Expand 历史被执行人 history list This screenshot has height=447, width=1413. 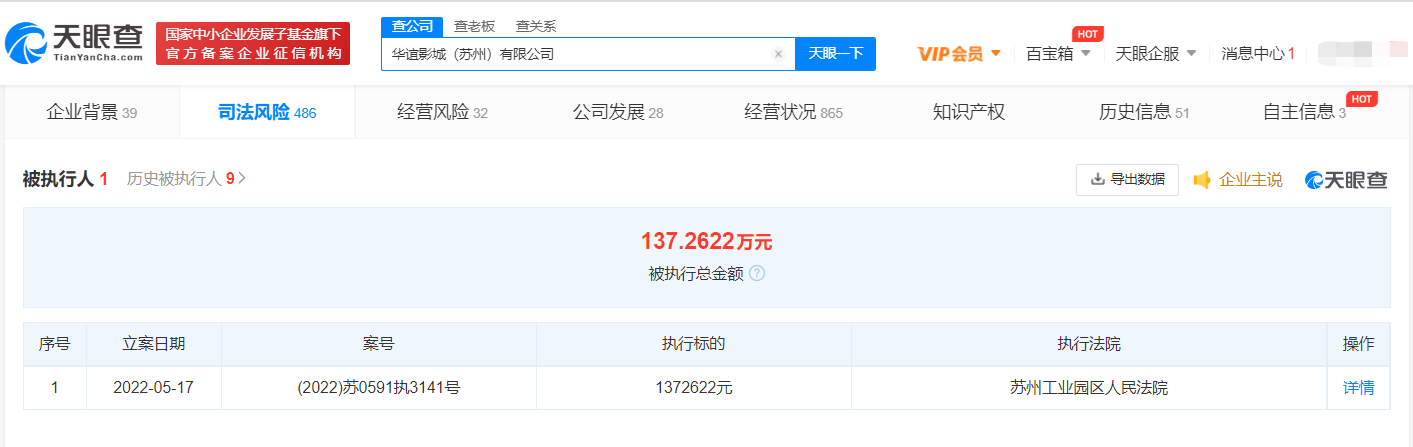(186, 179)
